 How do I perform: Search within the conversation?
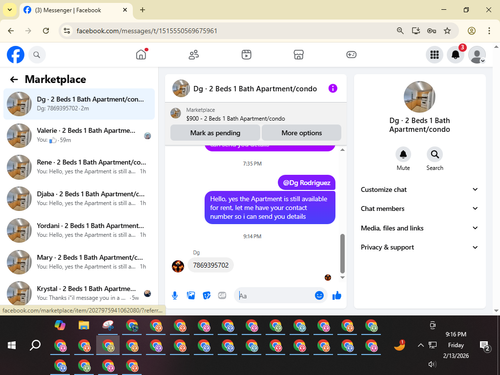tap(435, 154)
